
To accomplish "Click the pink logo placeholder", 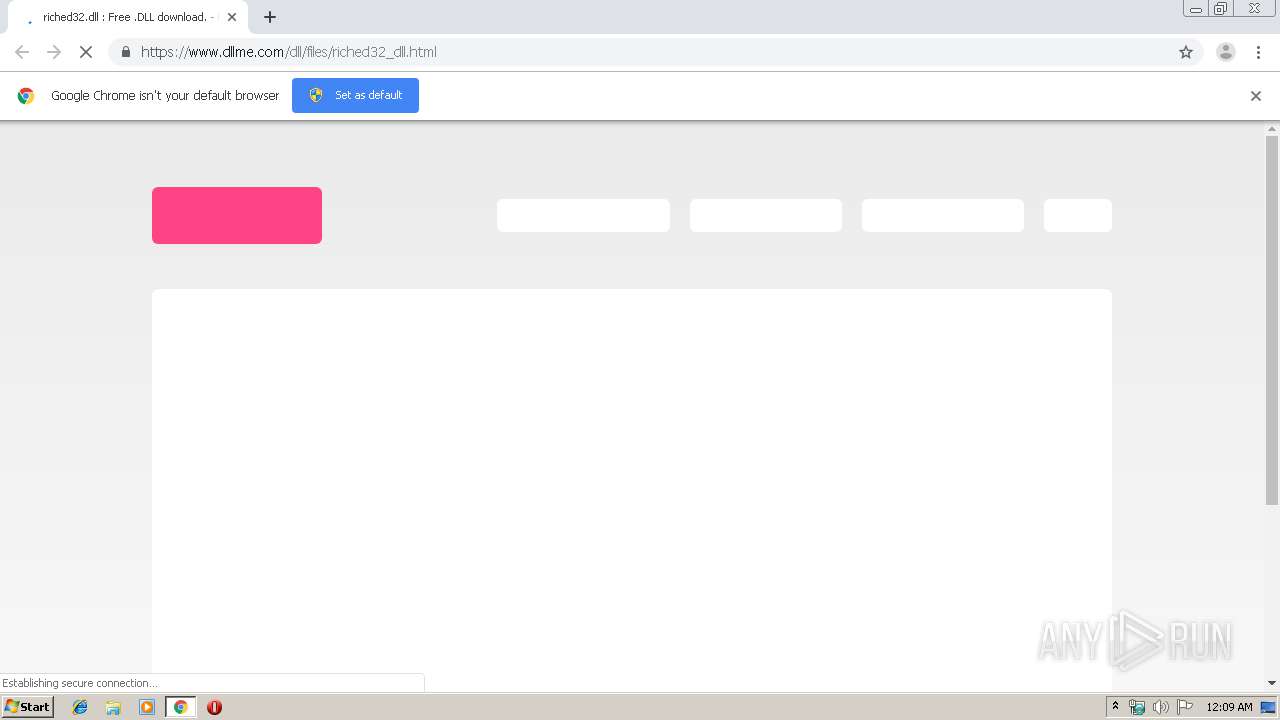I will tap(237, 215).
